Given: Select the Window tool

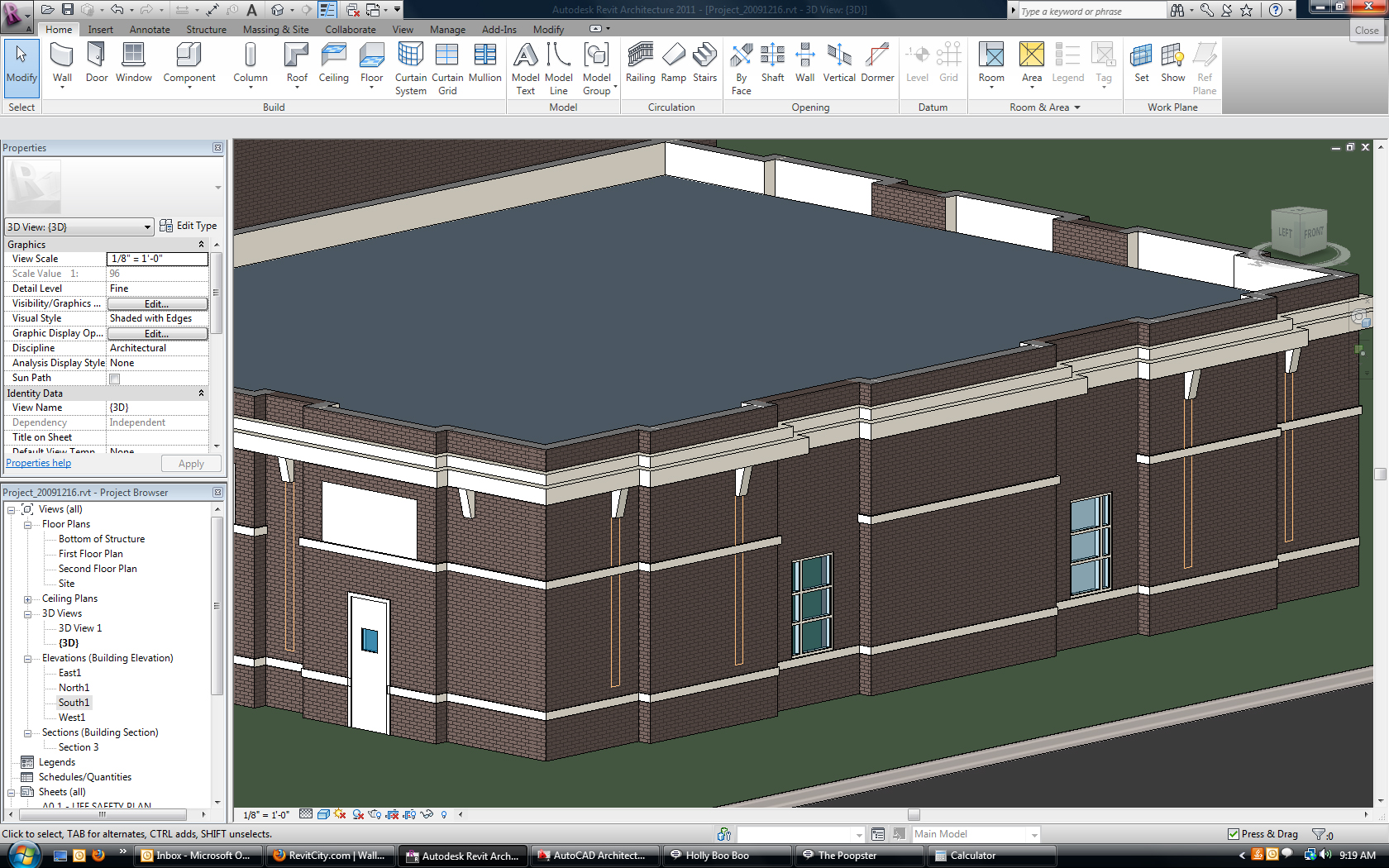Looking at the screenshot, I should [133, 64].
